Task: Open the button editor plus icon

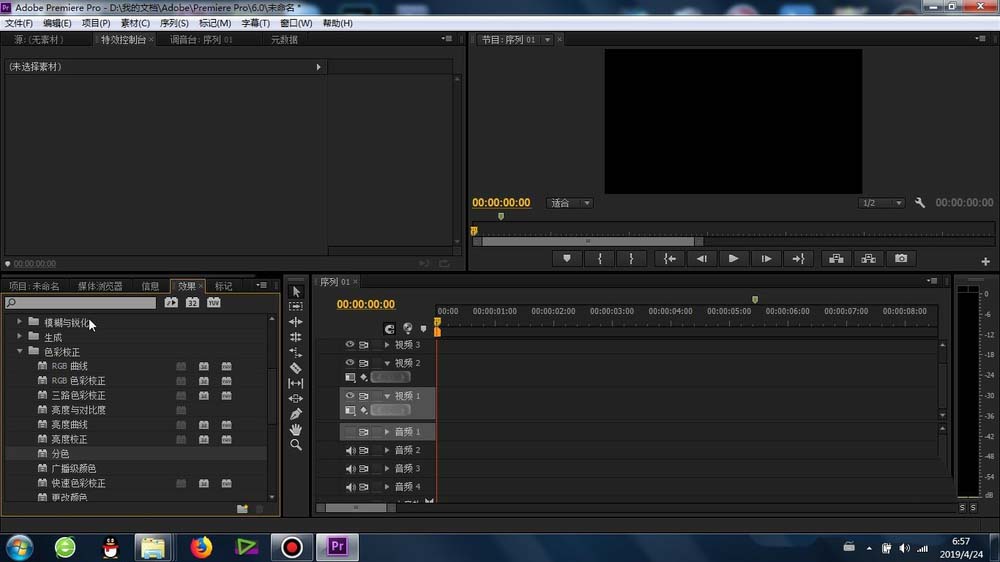Action: click(985, 262)
